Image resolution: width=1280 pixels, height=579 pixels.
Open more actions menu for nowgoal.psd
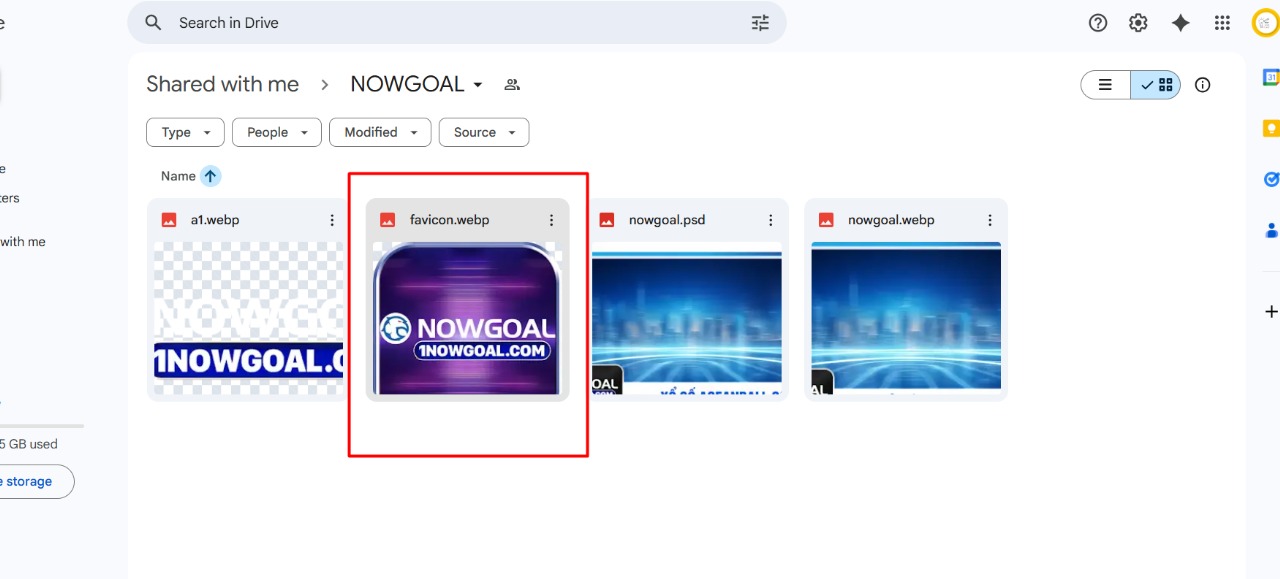click(770, 220)
